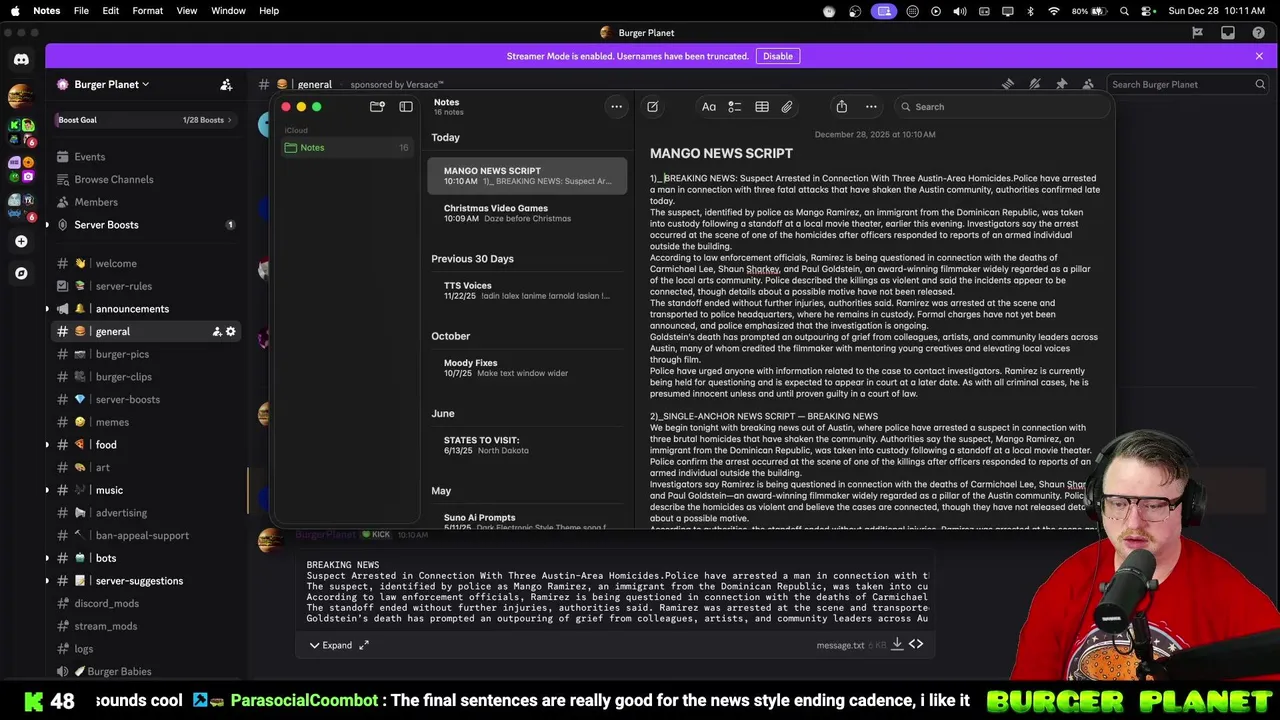This screenshot has height=720, width=1280.
Task: Go to the memes channel
Action: point(144,422)
